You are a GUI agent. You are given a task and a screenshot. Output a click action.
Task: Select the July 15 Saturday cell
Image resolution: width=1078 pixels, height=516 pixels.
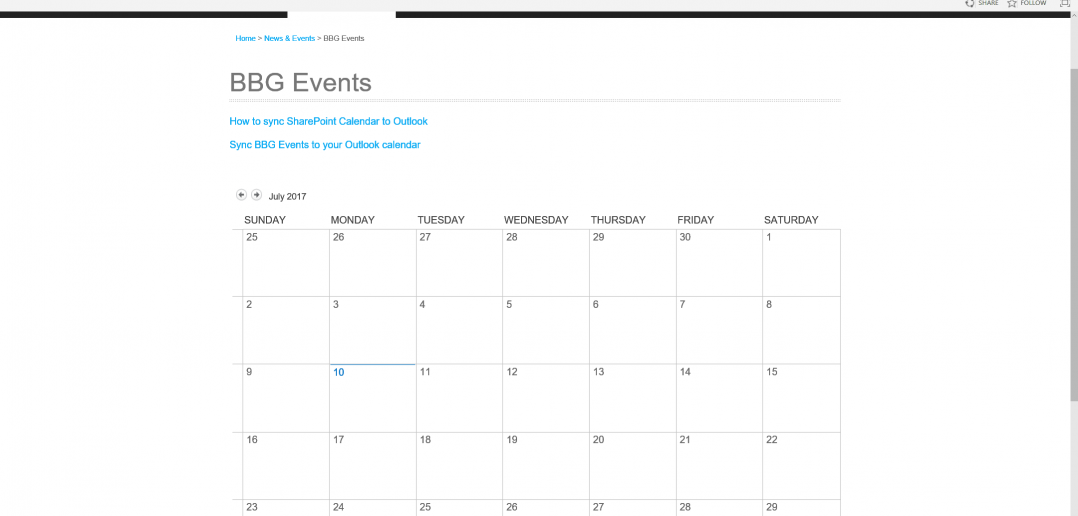(802, 399)
